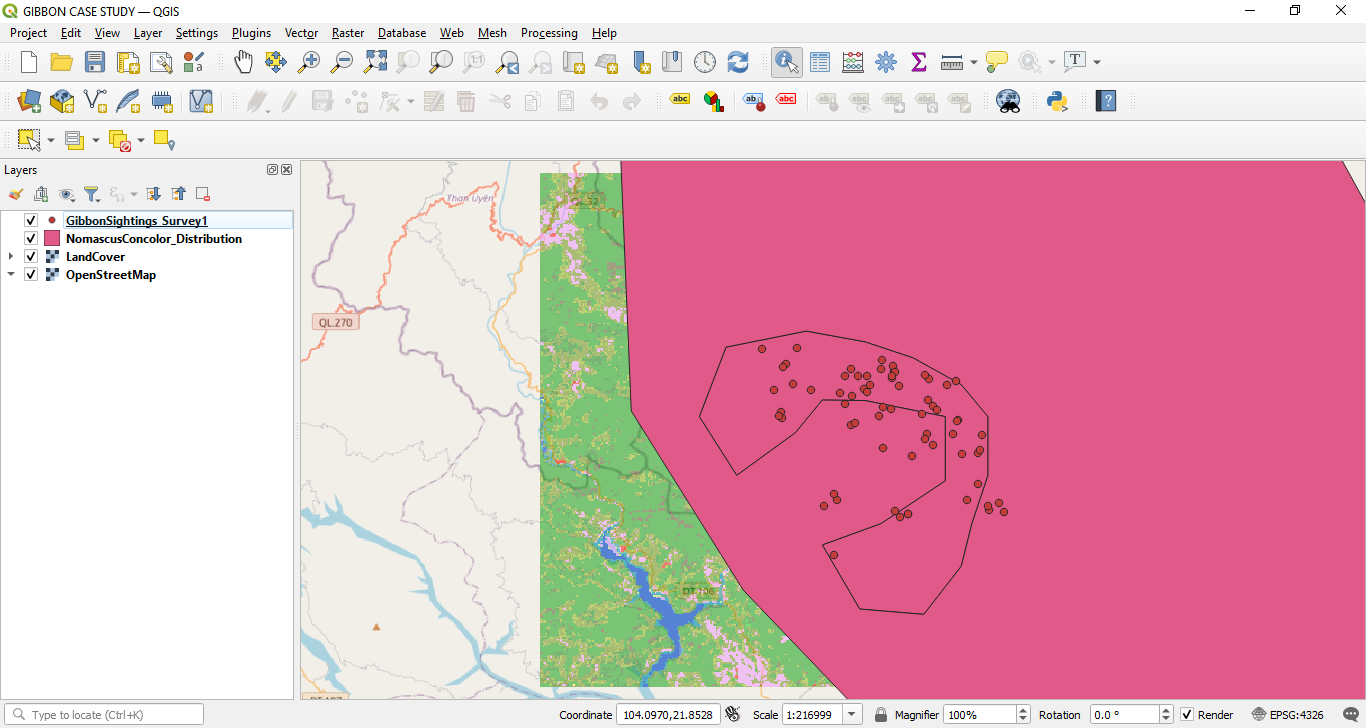Open the manage map themes eye dropdown
1366x728 pixels.
pos(67,194)
